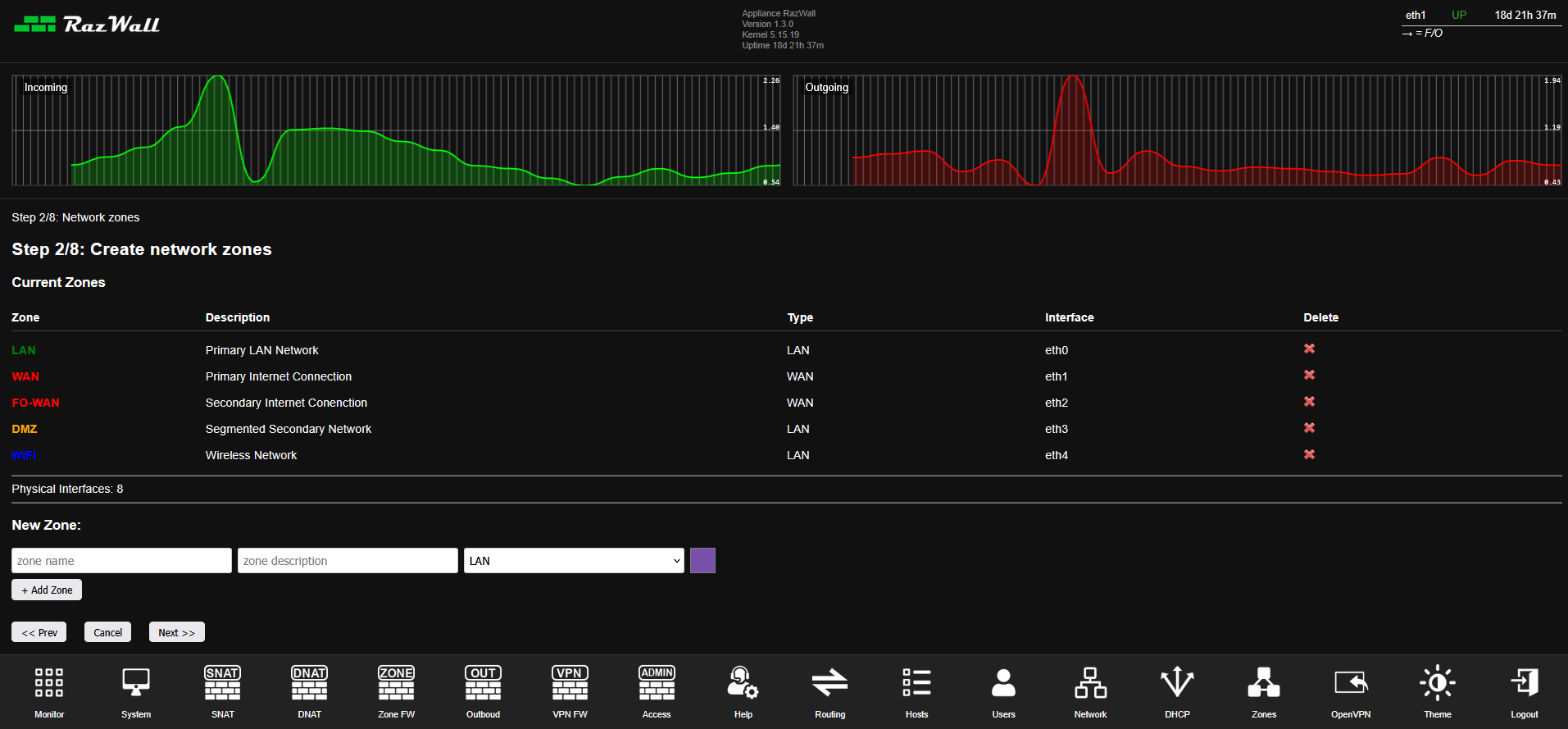Open the Routing icon
Screen dimensions: 1568x729
[830, 683]
